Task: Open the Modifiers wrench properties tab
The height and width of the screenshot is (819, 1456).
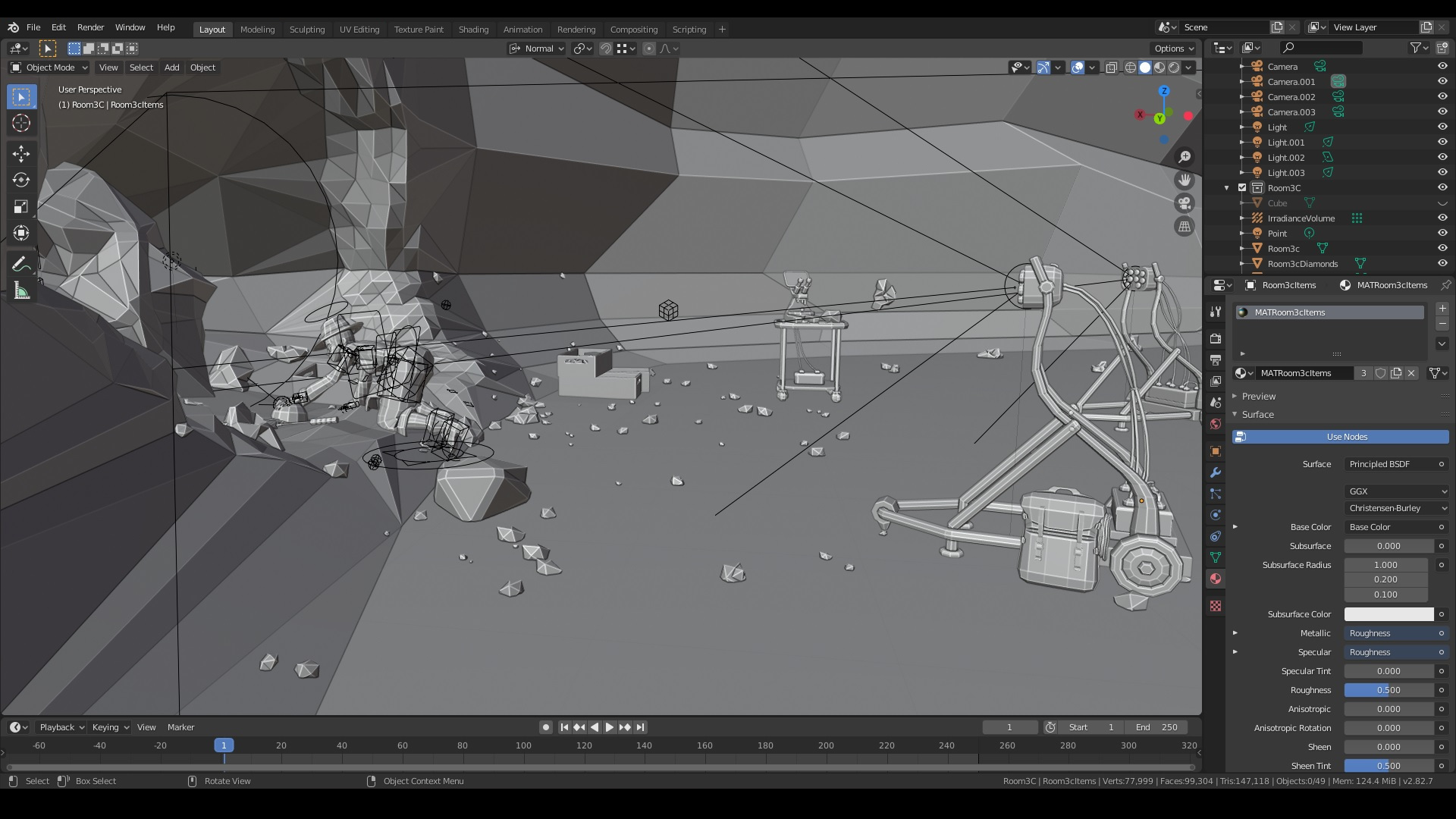Action: [x=1216, y=472]
